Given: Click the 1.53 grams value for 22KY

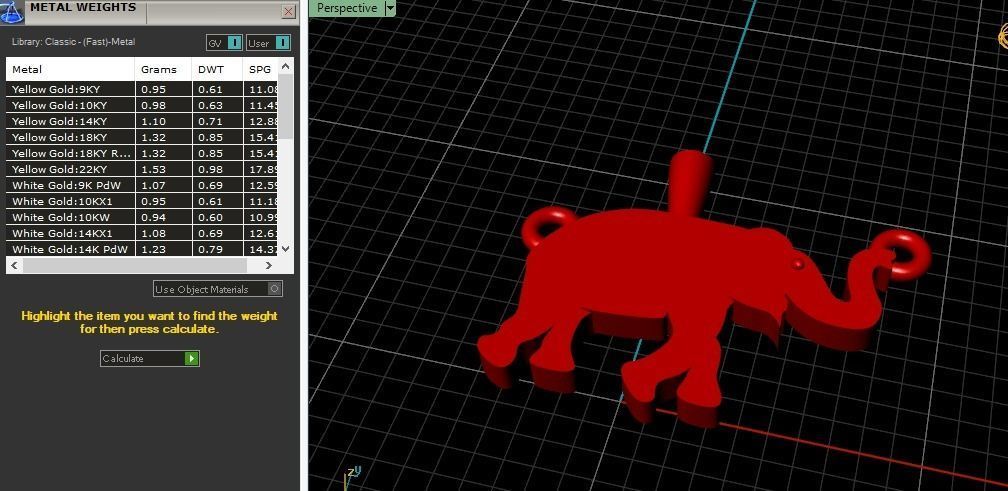Looking at the screenshot, I should point(154,170).
